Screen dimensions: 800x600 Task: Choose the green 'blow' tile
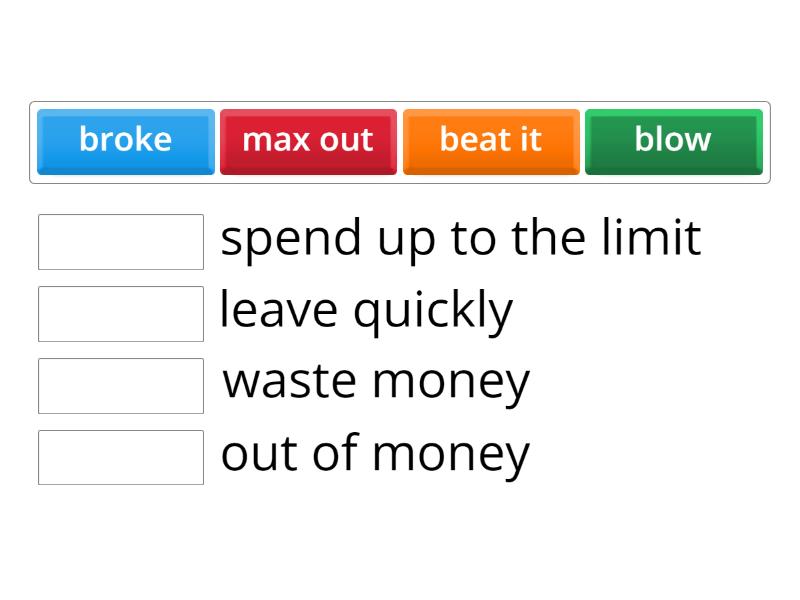pyautogui.click(x=673, y=141)
